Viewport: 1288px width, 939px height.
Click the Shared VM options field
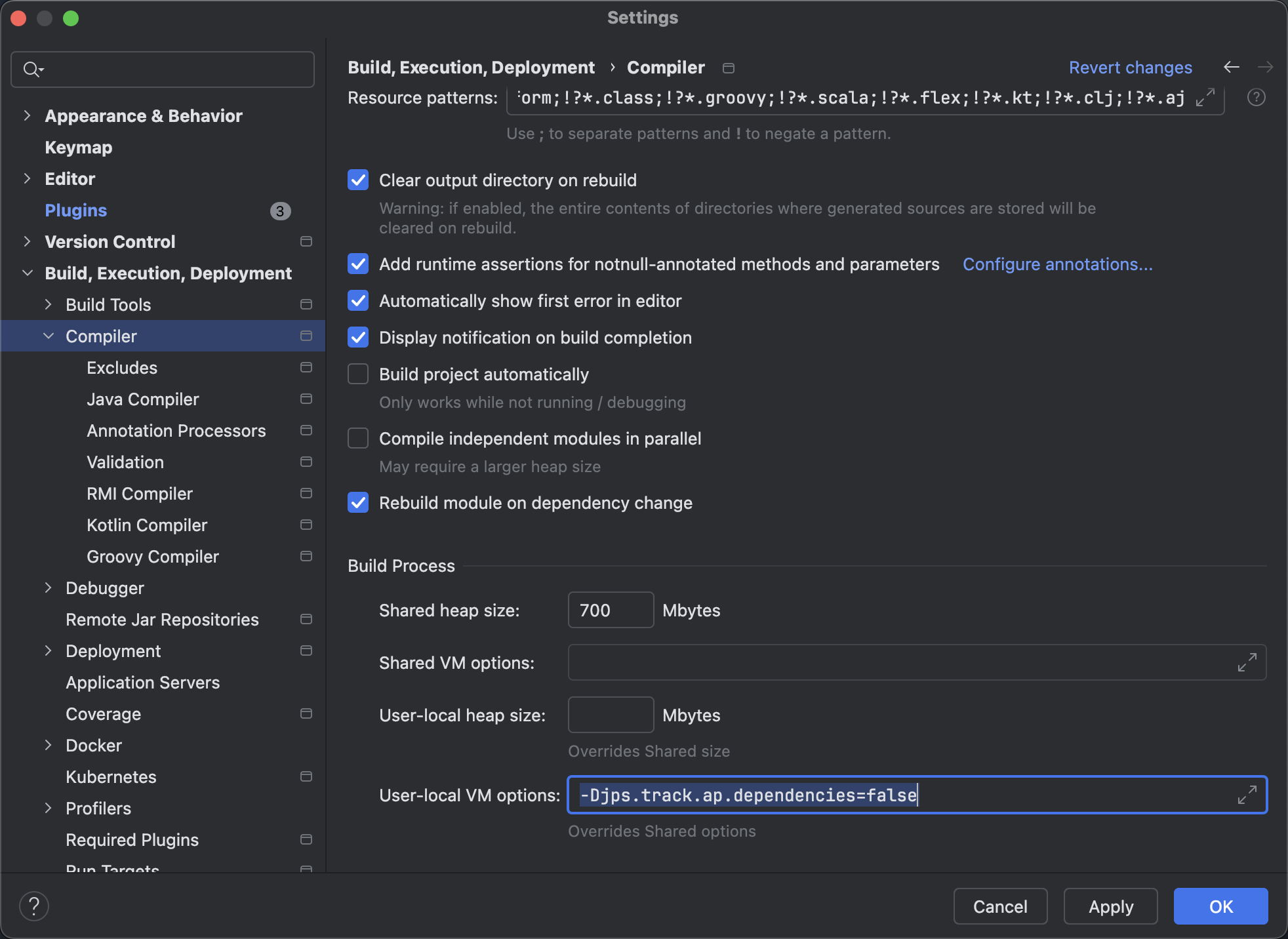click(917, 662)
